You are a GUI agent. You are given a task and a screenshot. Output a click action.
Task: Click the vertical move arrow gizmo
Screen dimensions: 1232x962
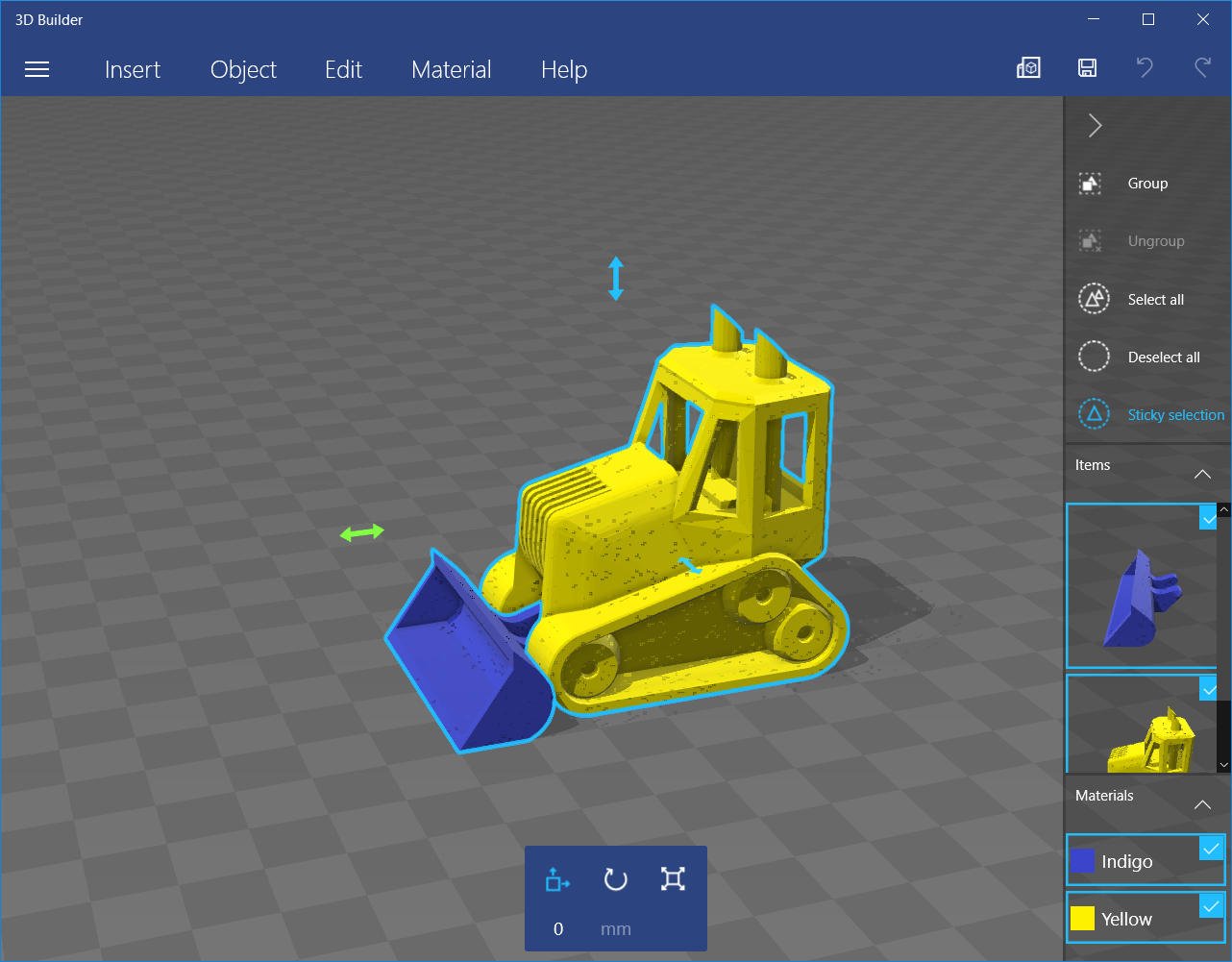coord(616,279)
